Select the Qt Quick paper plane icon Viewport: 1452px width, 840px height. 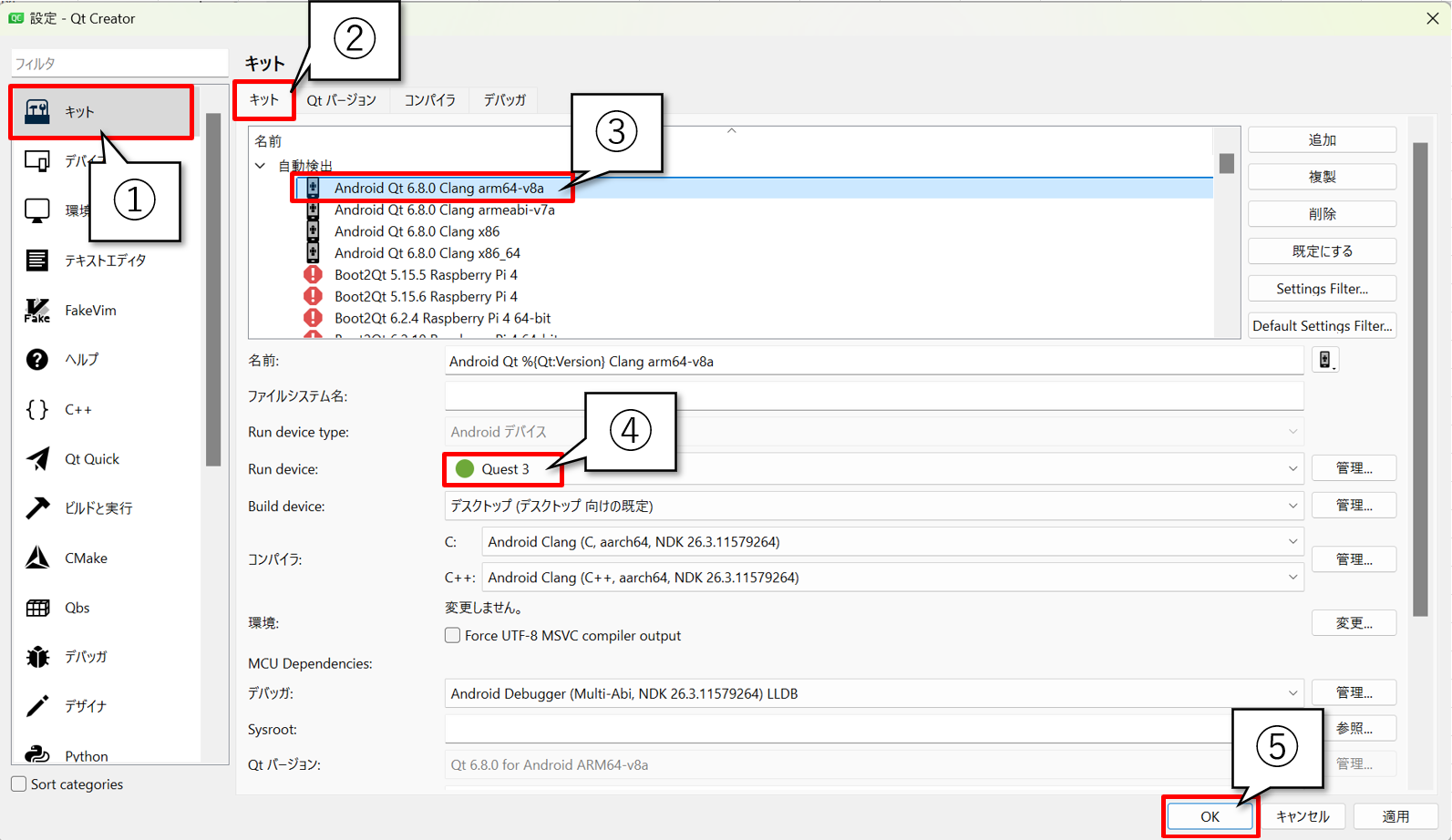point(37,459)
